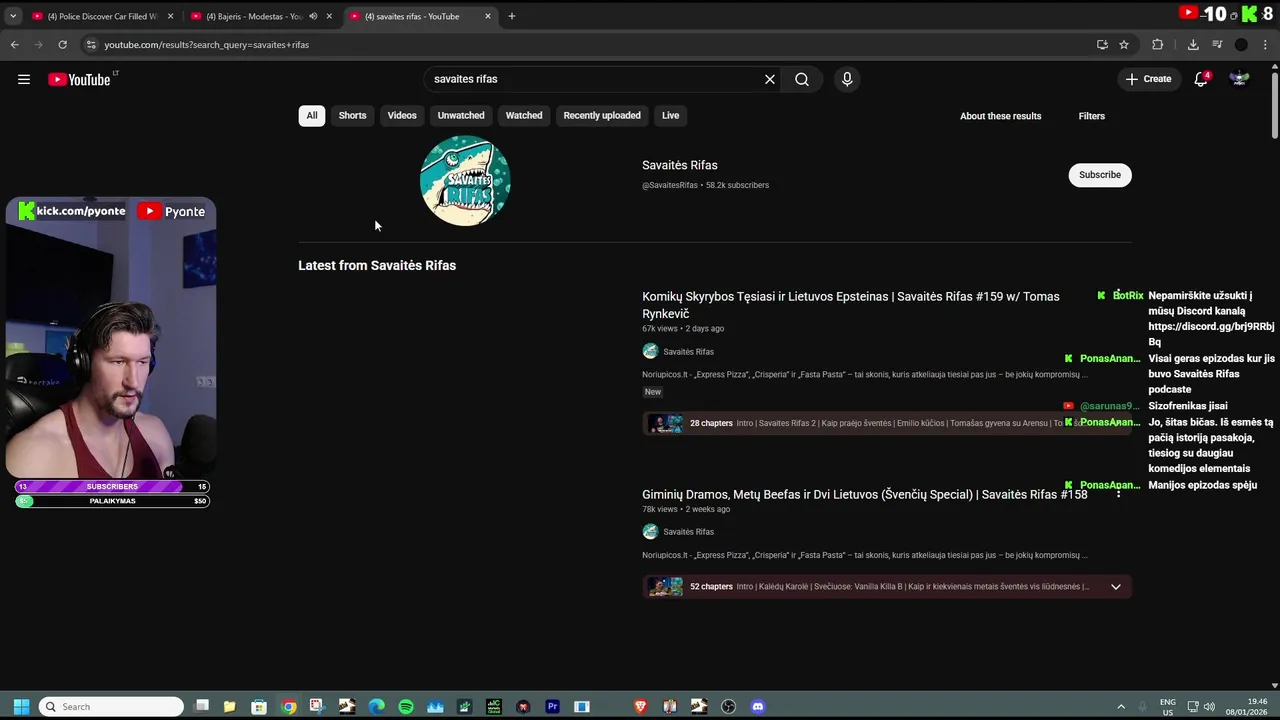This screenshot has height=720, width=1280.
Task: View site information icon in address bar
Action: (x=91, y=44)
